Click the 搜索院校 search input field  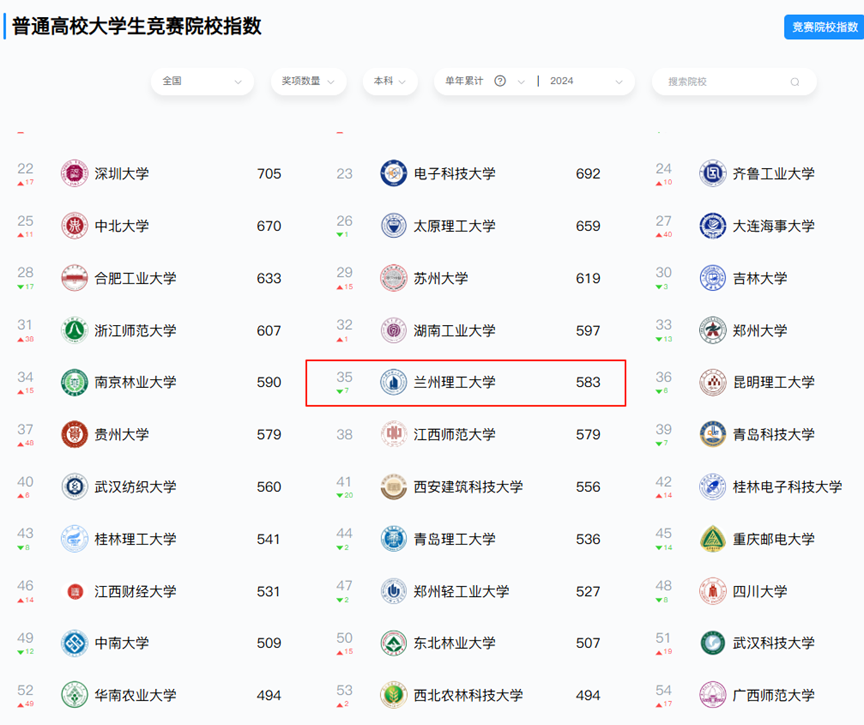coord(722,81)
